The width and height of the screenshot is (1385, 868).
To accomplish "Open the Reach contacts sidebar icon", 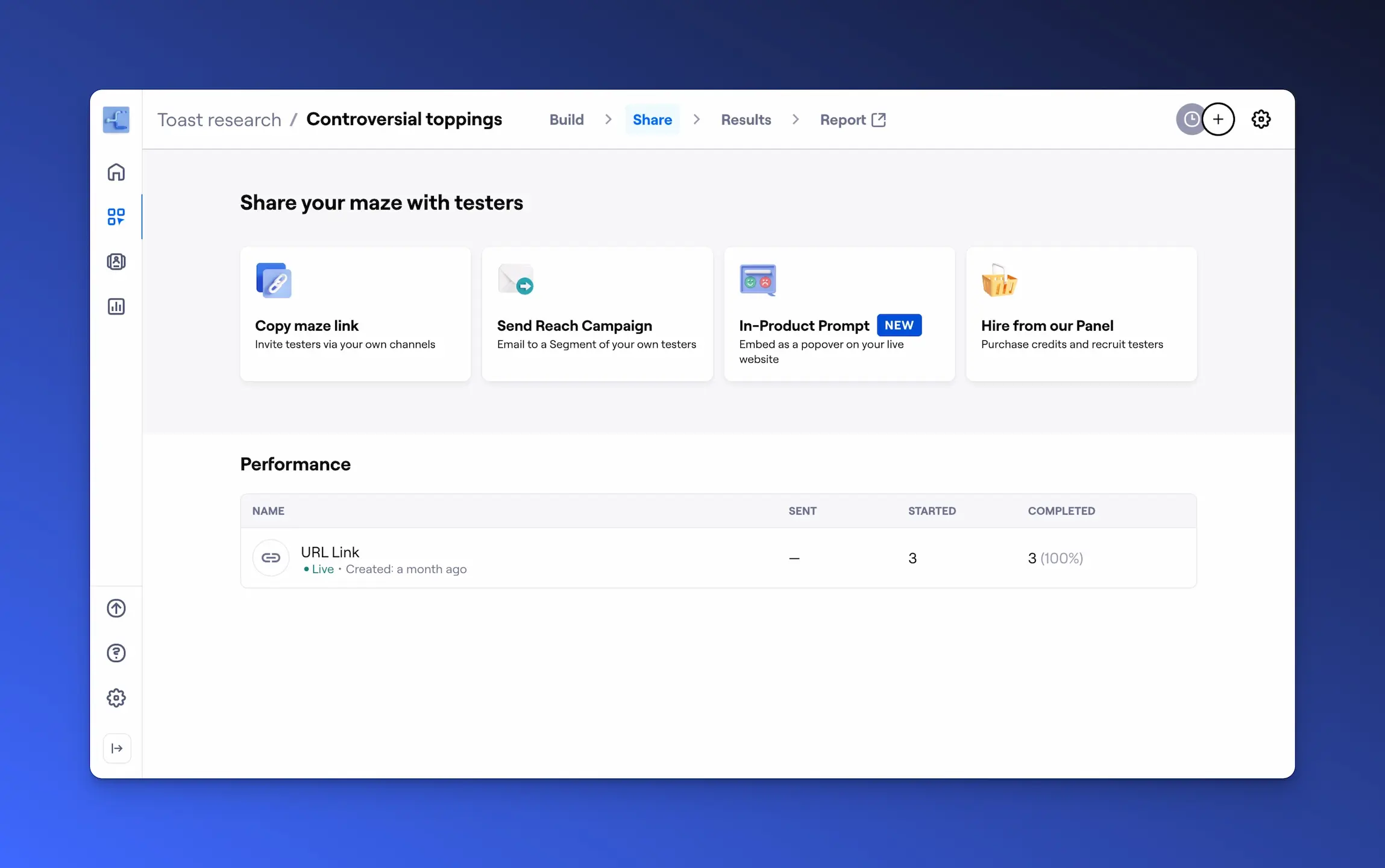I will pos(116,261).
